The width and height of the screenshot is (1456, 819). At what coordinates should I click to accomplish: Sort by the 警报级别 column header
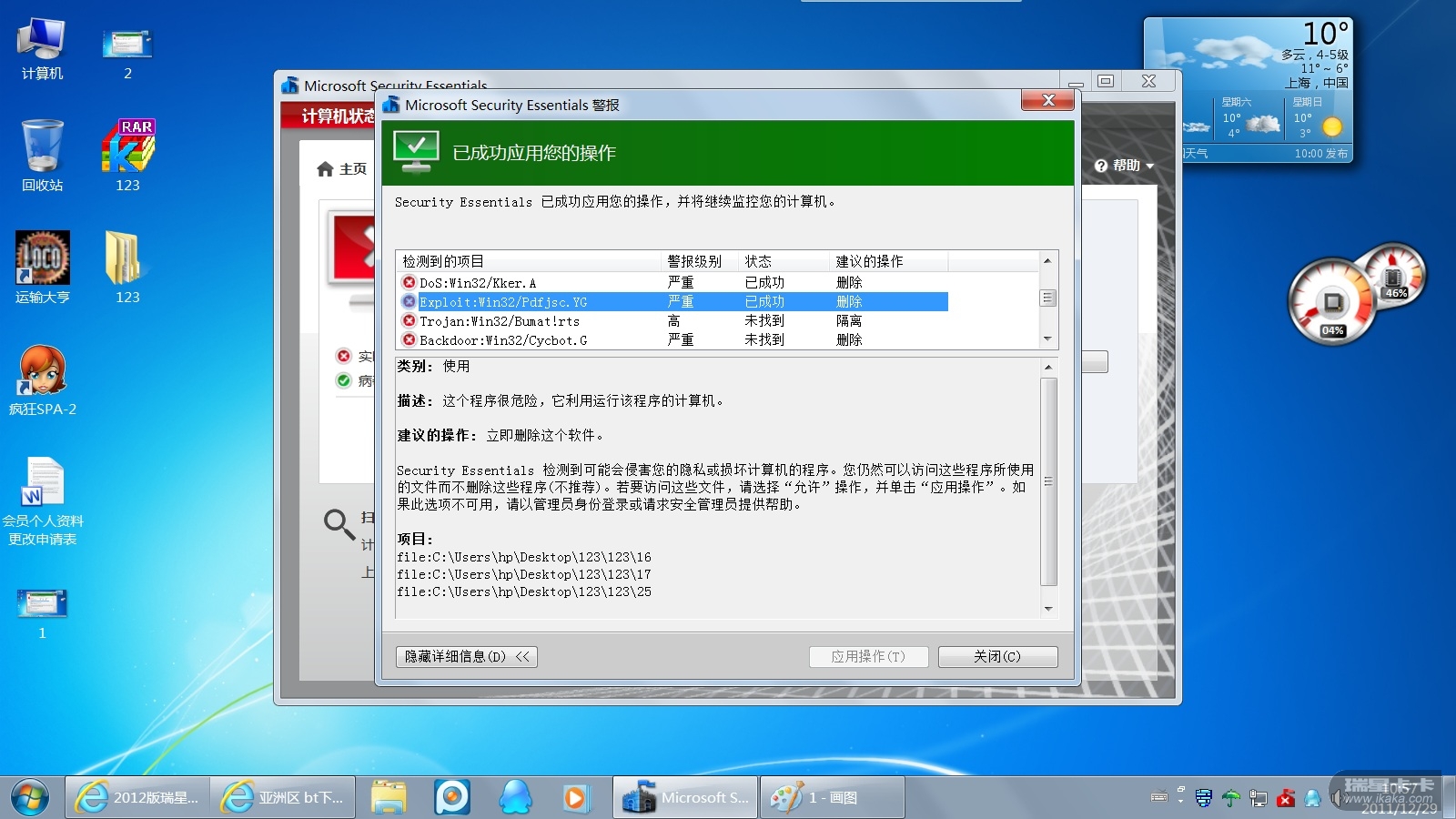tap(700, 261)
